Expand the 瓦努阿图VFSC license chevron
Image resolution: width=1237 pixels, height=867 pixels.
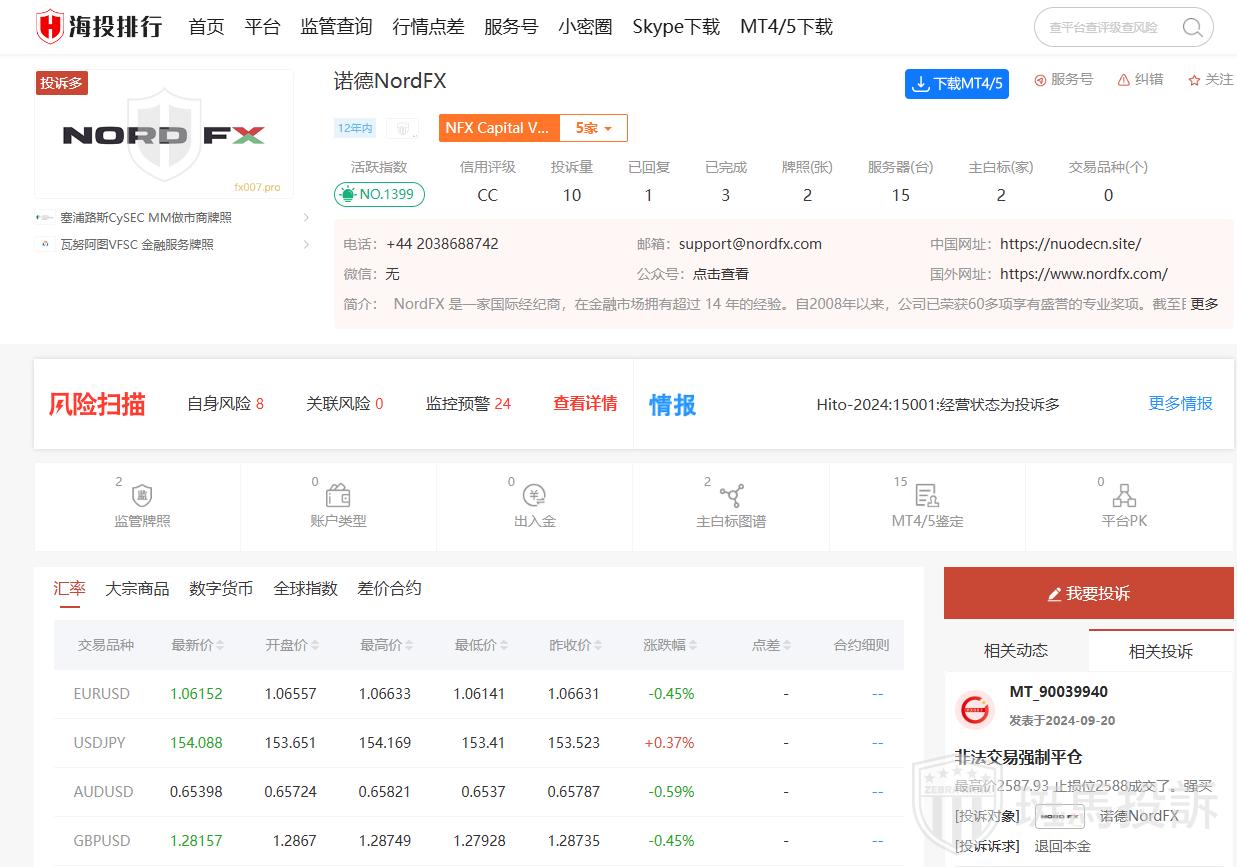306,244
